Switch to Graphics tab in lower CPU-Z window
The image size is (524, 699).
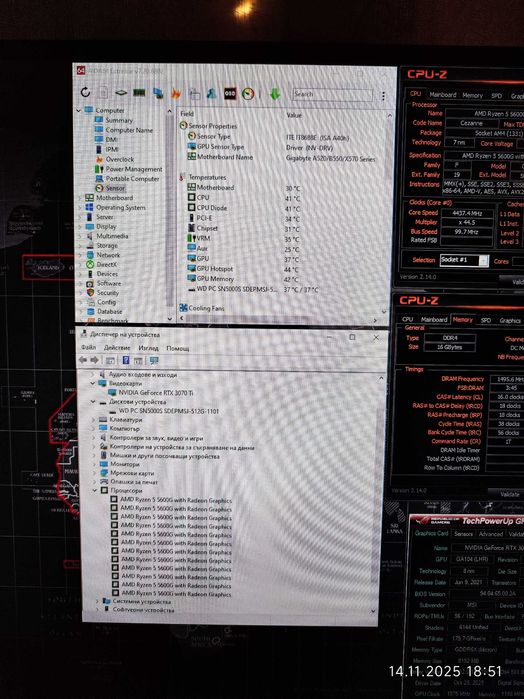point(510,321)
